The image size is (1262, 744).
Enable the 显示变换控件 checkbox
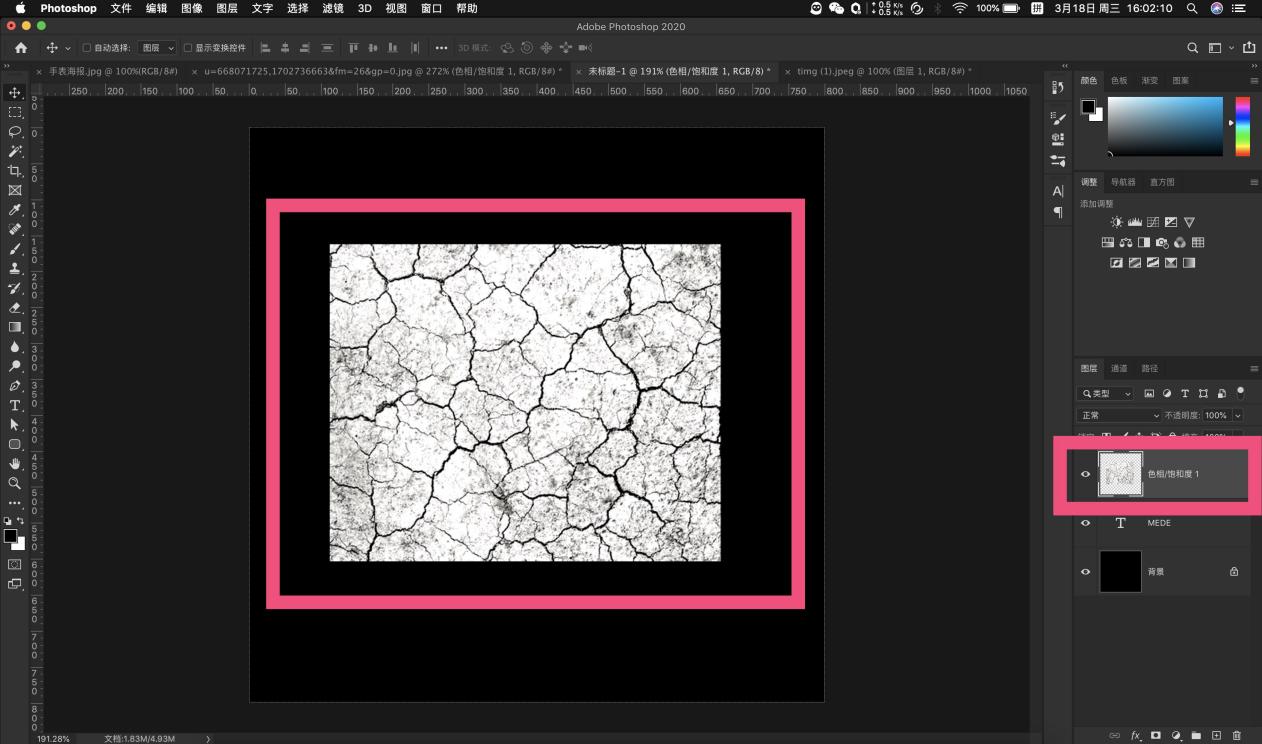pos(188,48)
